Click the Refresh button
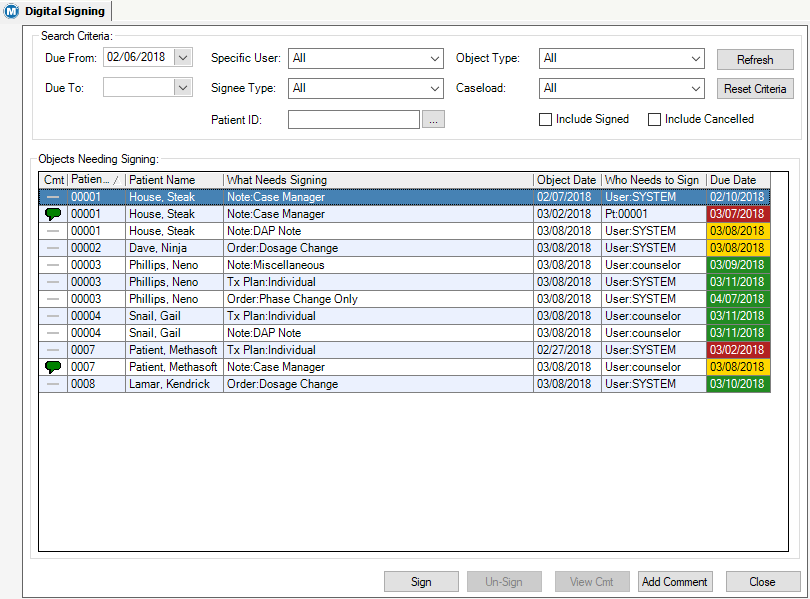This screenshot has width=810, height=599. tap(755, 59)
